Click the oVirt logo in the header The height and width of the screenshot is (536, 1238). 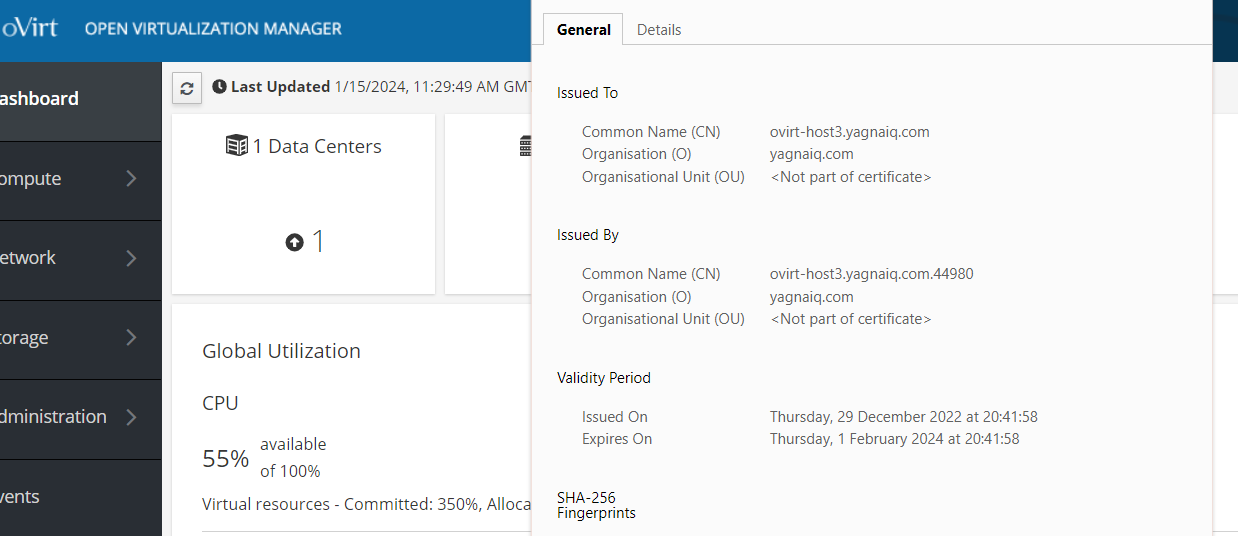(x=28, y=28)
